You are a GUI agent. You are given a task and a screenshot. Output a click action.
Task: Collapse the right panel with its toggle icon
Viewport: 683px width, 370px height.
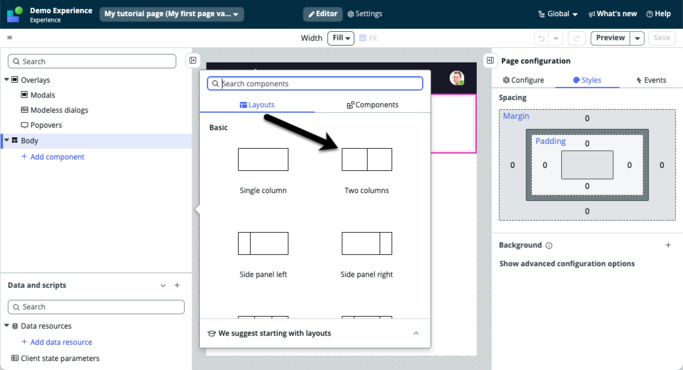[x=490, y=61]
